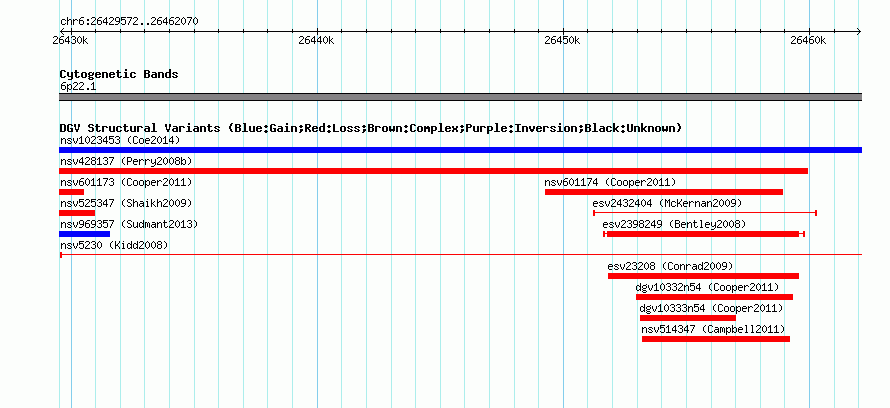This screenshot has width=890, height=408.
Task: Click the dgv10333n54 (Cooper2011) label
Action: point(711,308)
